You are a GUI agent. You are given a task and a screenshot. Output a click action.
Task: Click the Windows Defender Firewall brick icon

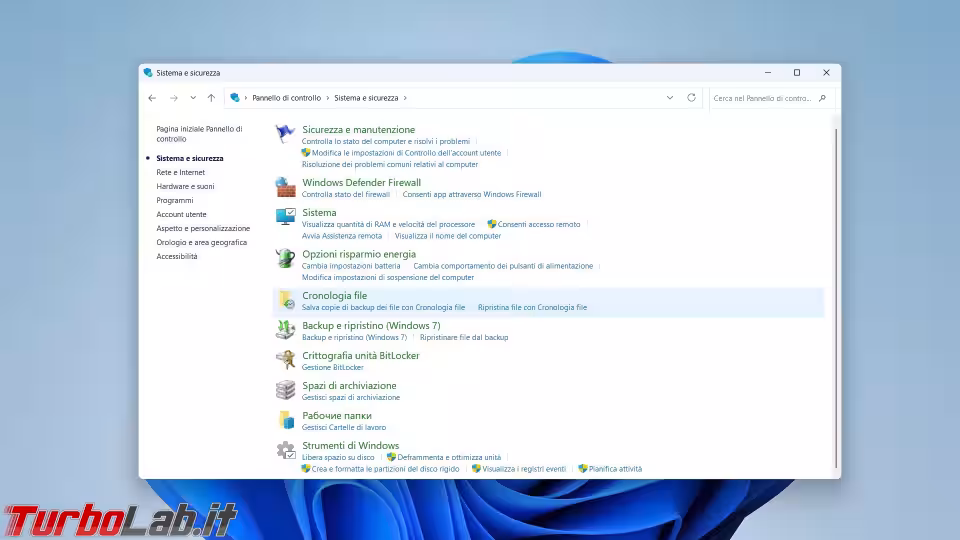pyautogui.click(x=286, y=188)
